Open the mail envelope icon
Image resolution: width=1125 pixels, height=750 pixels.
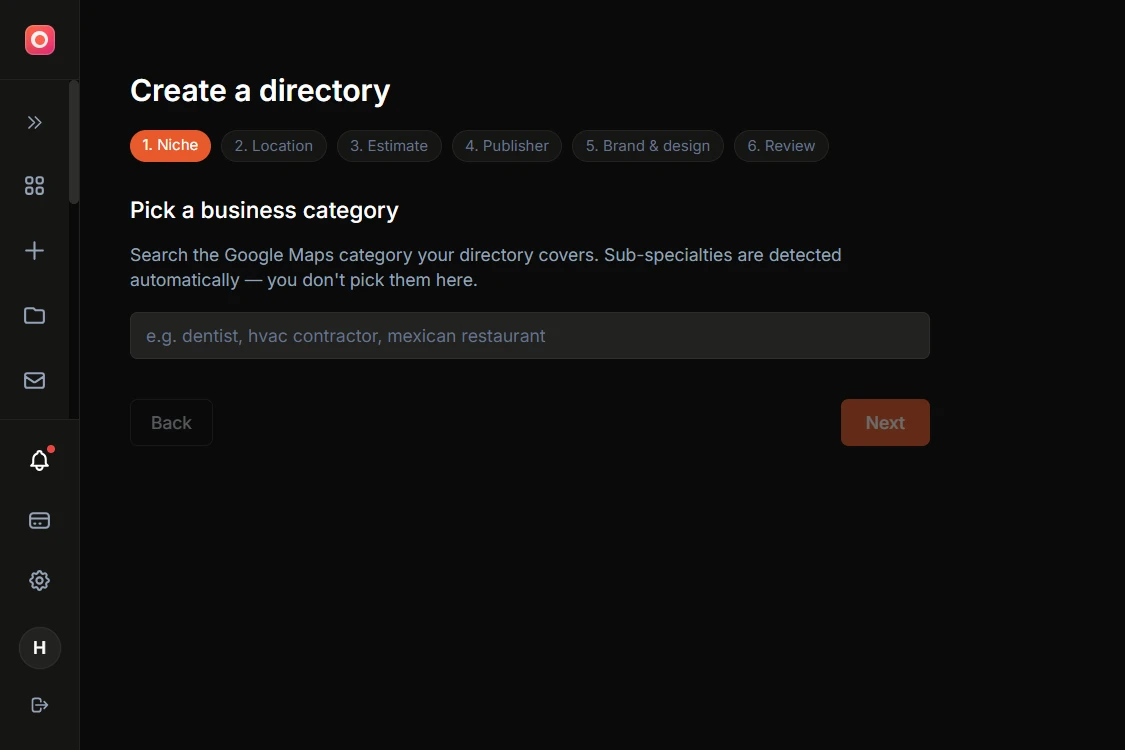34,380
